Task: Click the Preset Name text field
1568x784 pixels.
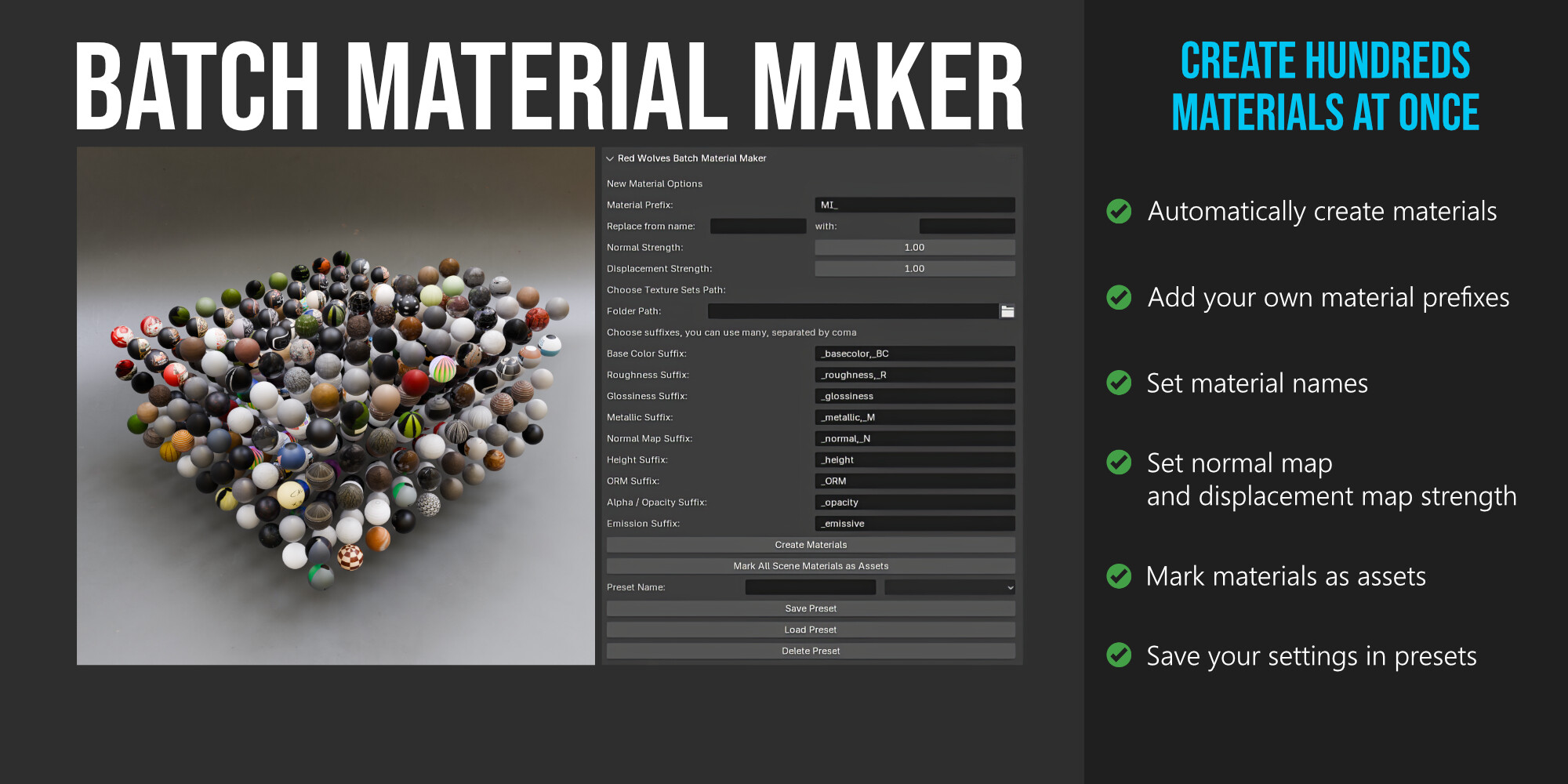Action: [x=810, y=587]
